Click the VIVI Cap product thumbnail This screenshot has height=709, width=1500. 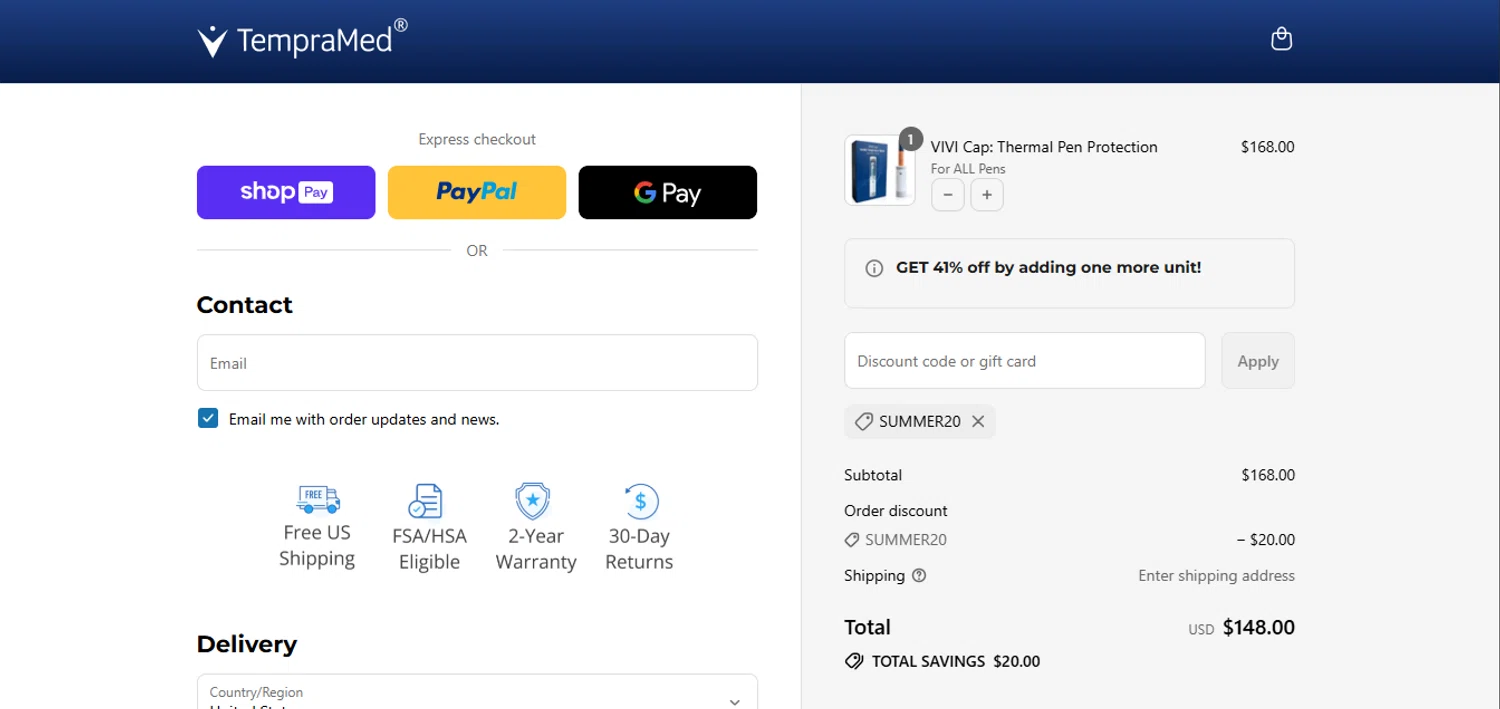point(880,170)
